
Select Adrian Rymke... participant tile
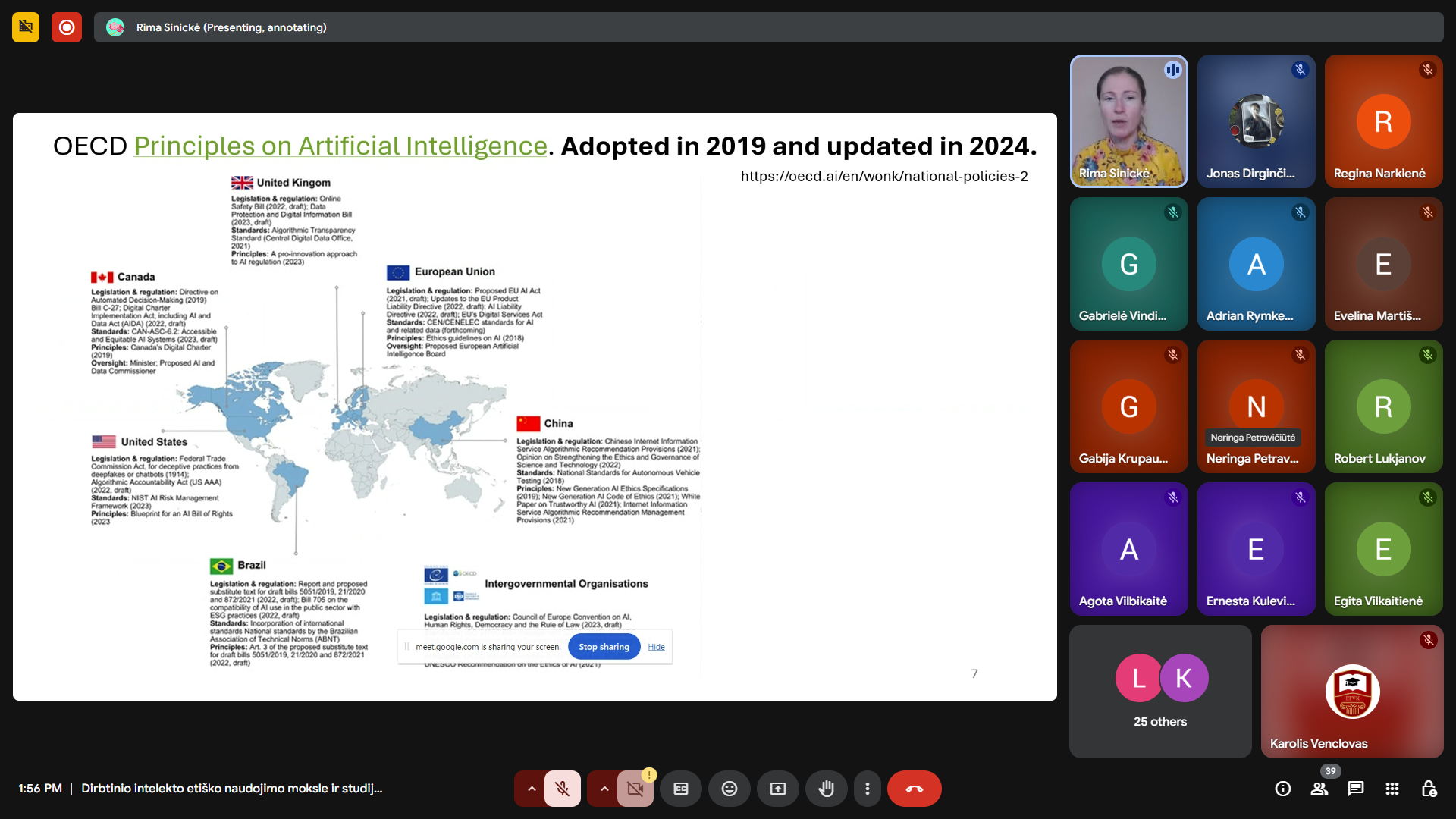point(1256,264)
